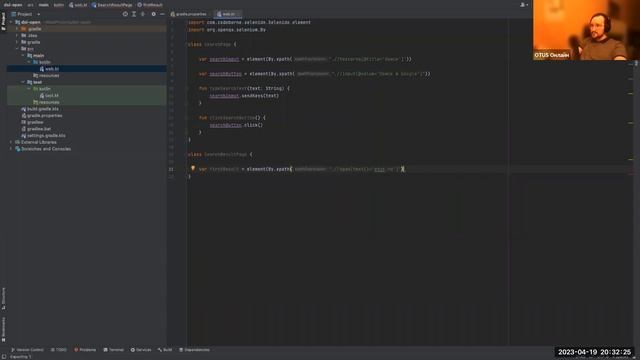The height and width of the screenshot is (360, 640).
Task: Expand Scratches and Consoles node
Action: pos(11,149)
